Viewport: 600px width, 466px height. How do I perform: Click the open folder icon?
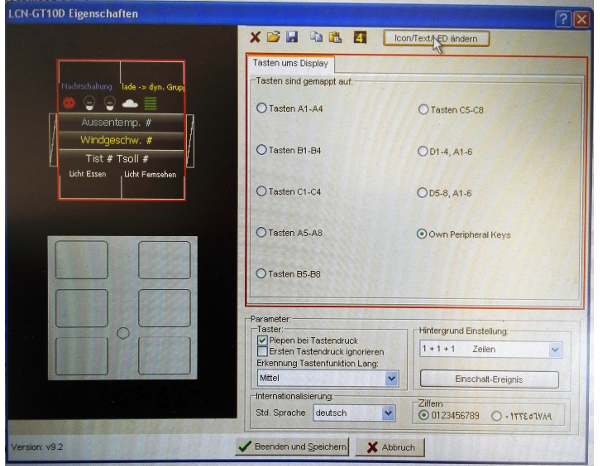coord(273,38)
